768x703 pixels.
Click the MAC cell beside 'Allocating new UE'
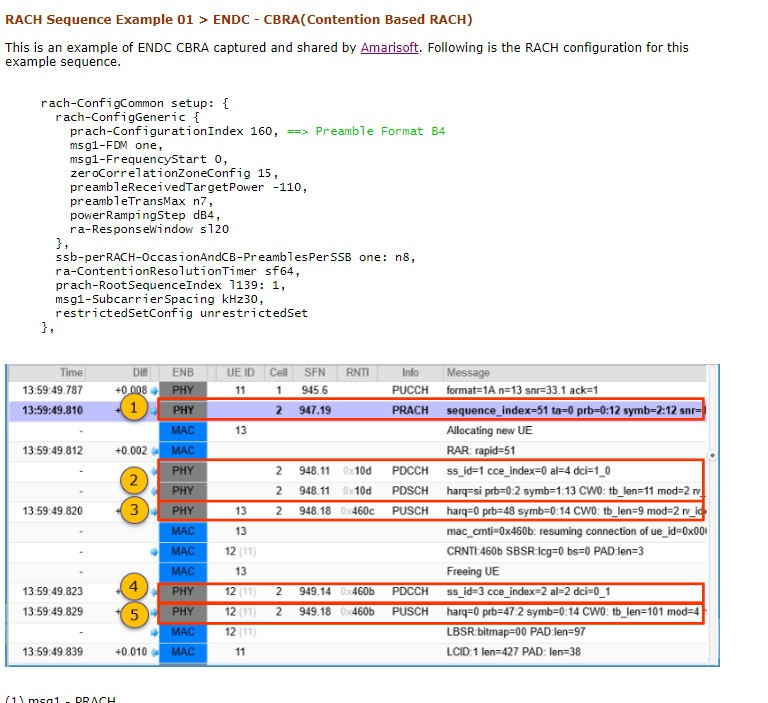tap(182, 428)
